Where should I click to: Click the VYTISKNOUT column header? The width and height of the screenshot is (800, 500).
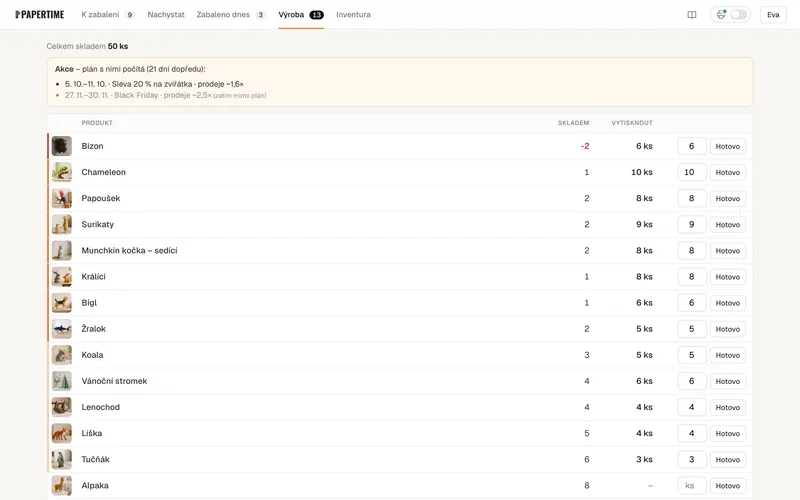[x=632, y=123]
